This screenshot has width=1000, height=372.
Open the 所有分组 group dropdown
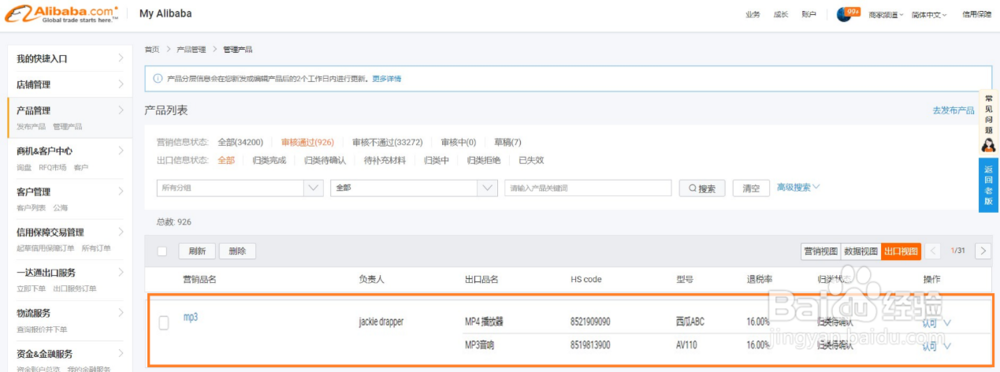tap(239, 188)
